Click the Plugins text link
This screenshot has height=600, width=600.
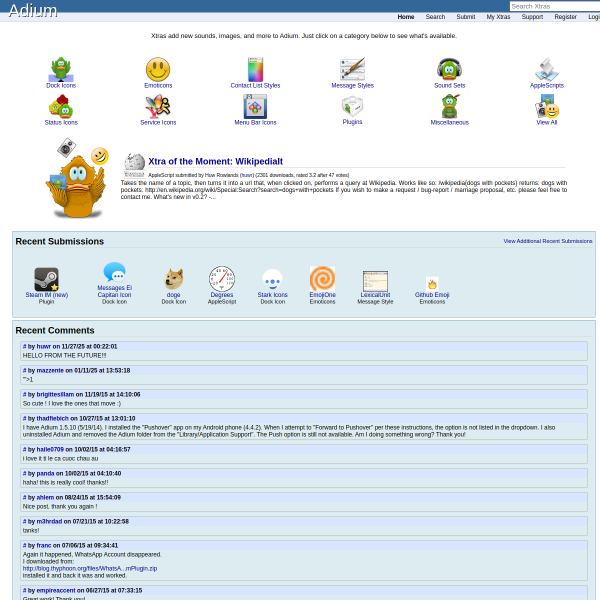(352, 122)
